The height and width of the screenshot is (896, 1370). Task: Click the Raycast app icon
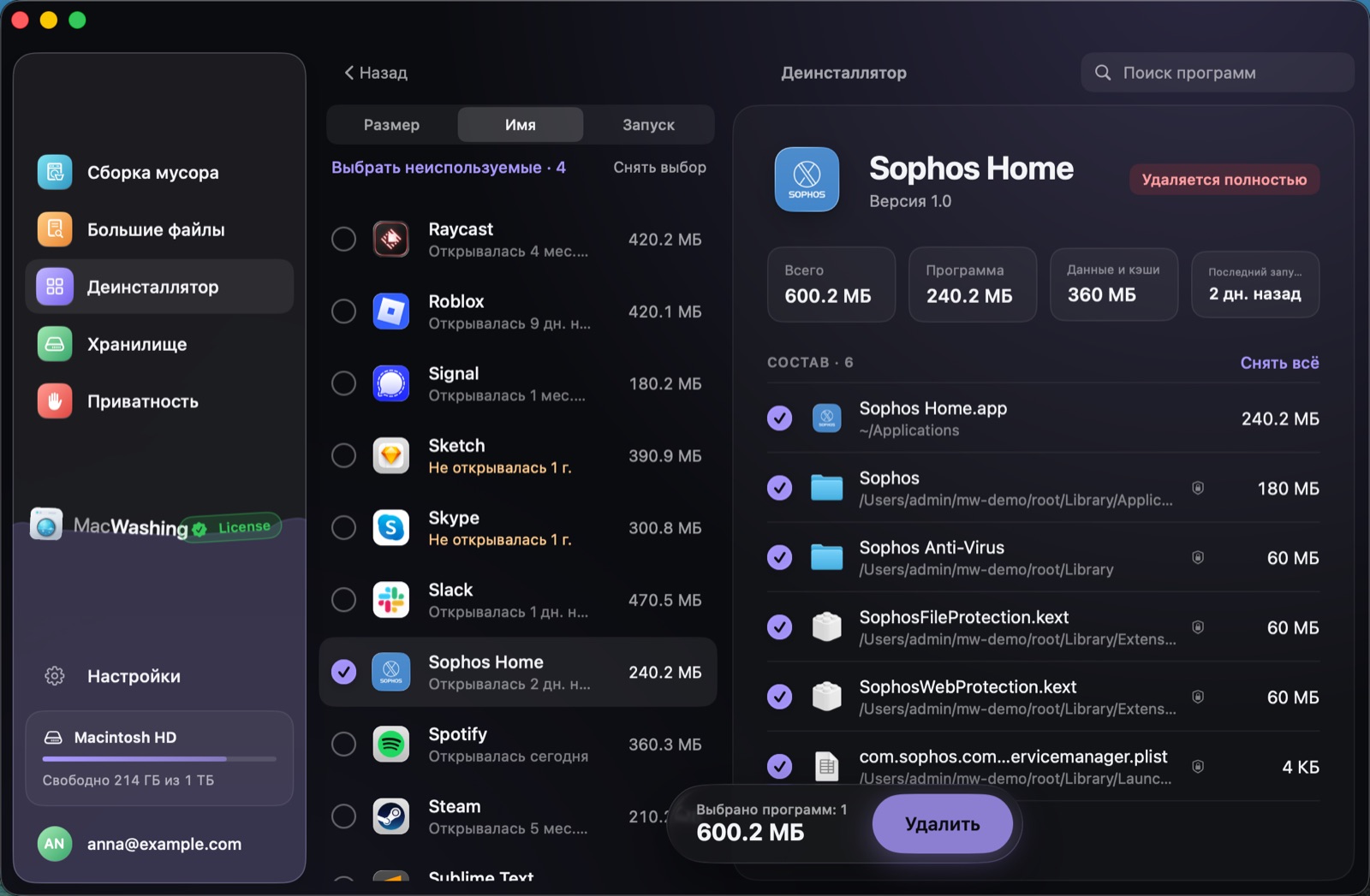click(391, 240)
